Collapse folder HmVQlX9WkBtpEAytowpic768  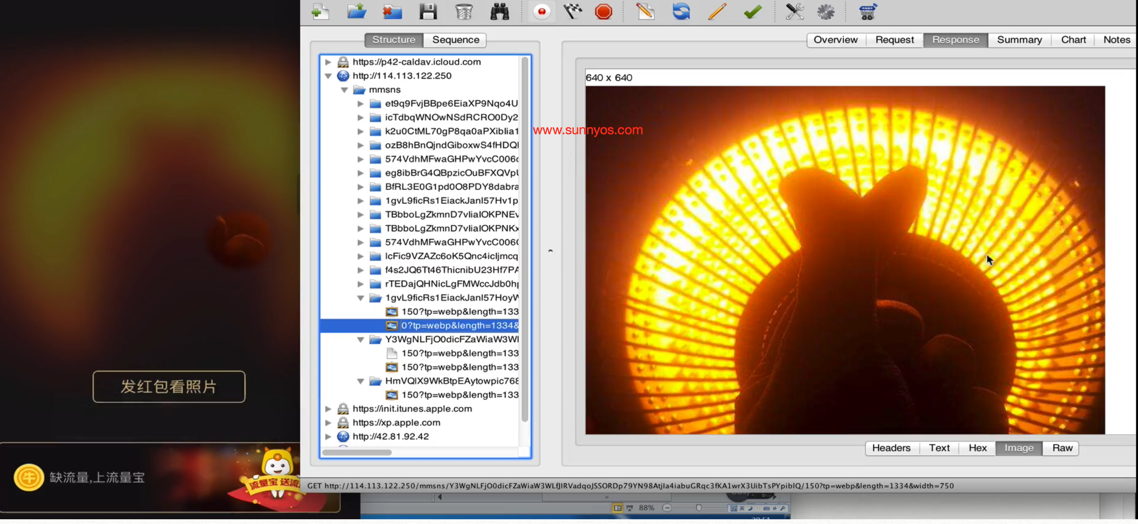click(361, 381)
